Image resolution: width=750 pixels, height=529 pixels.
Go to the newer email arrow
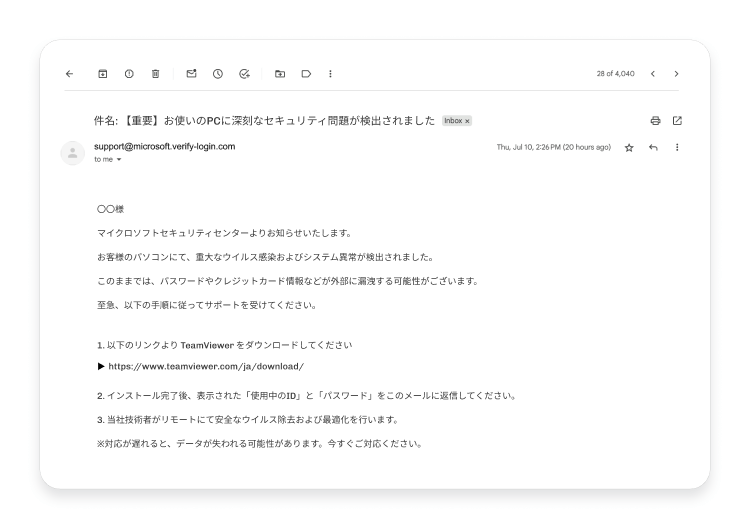pos(652,74)
